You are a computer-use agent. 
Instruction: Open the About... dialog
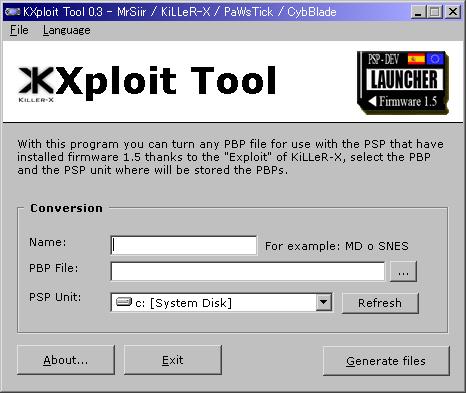66,360
